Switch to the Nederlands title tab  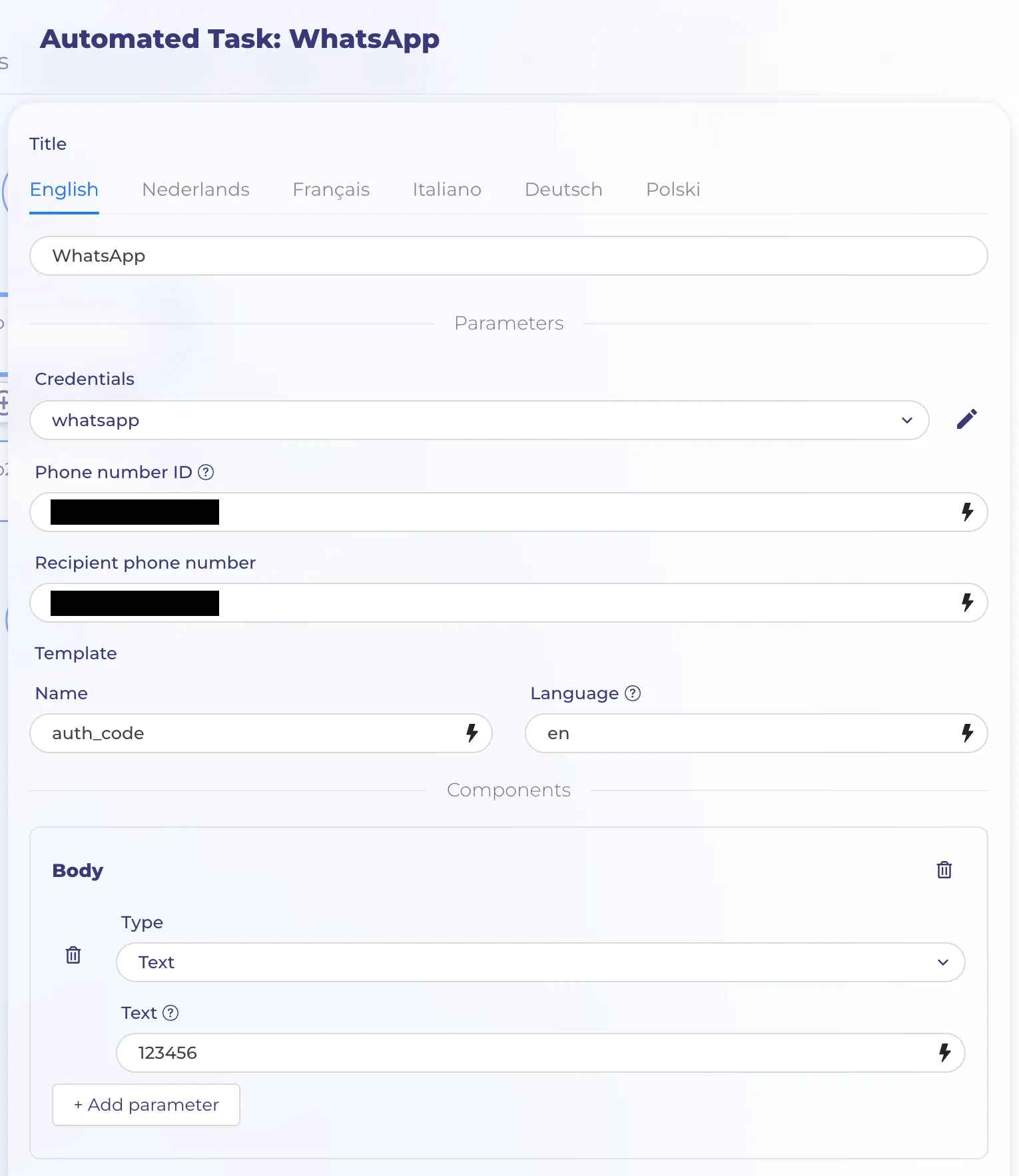[x=196, y=190]
